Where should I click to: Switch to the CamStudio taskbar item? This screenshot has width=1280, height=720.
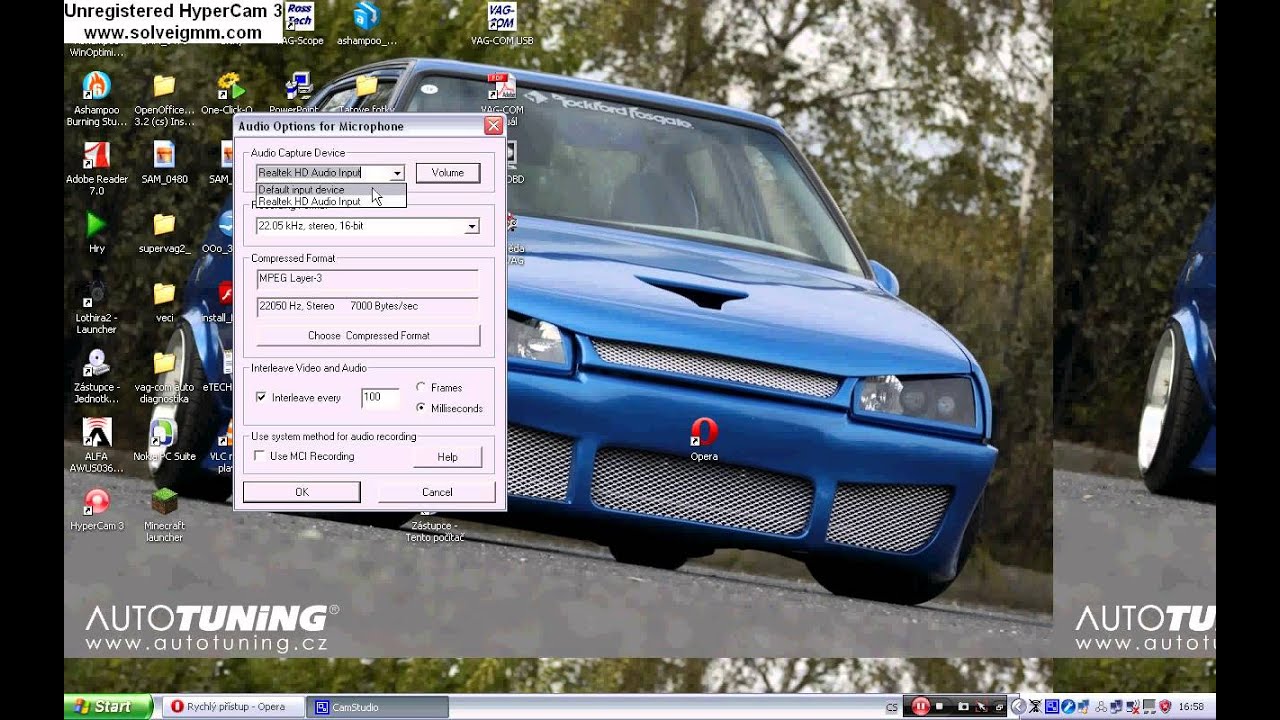[377, 707]
